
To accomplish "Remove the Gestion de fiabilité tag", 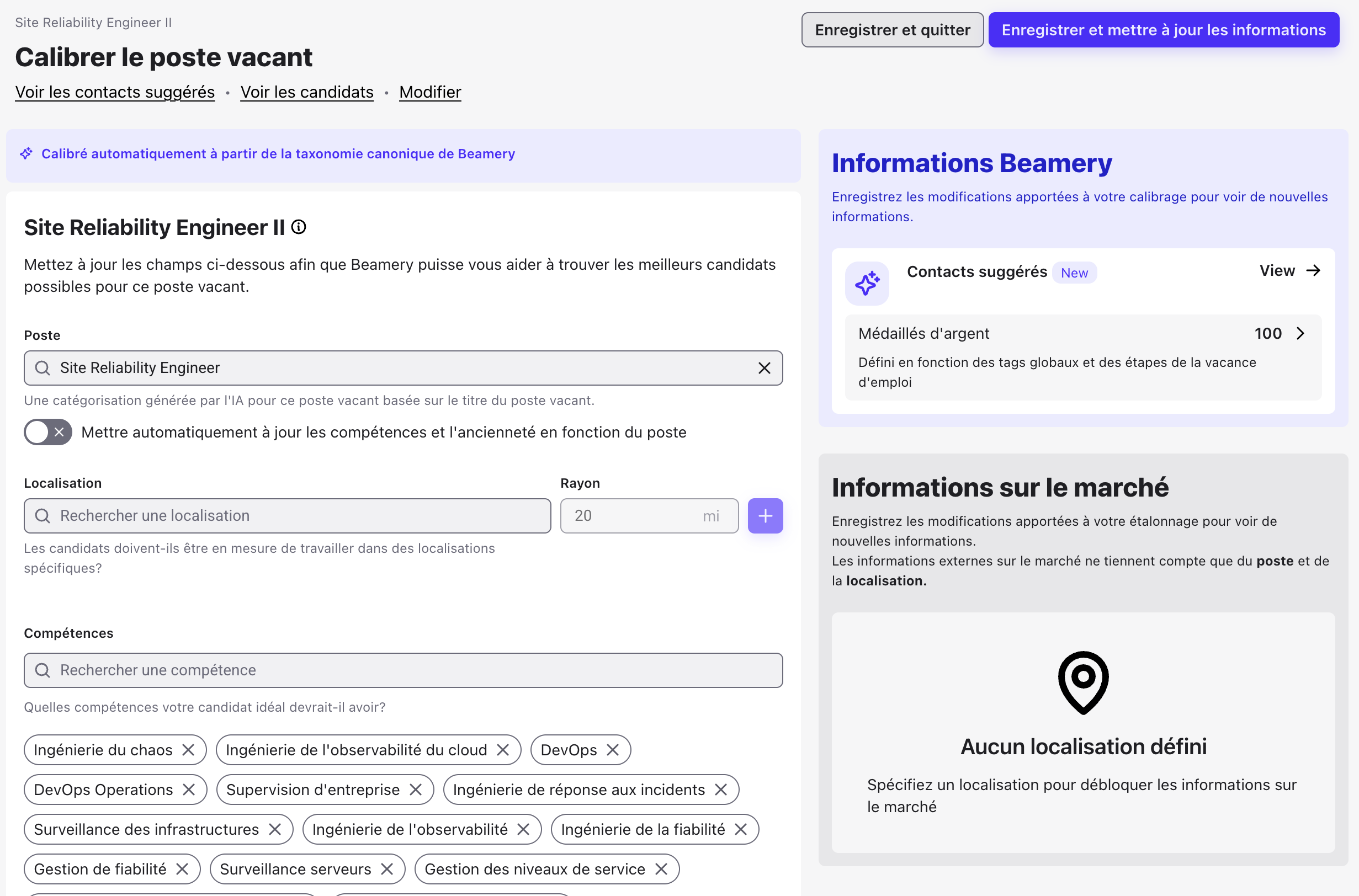I will [x=182, y=870].
